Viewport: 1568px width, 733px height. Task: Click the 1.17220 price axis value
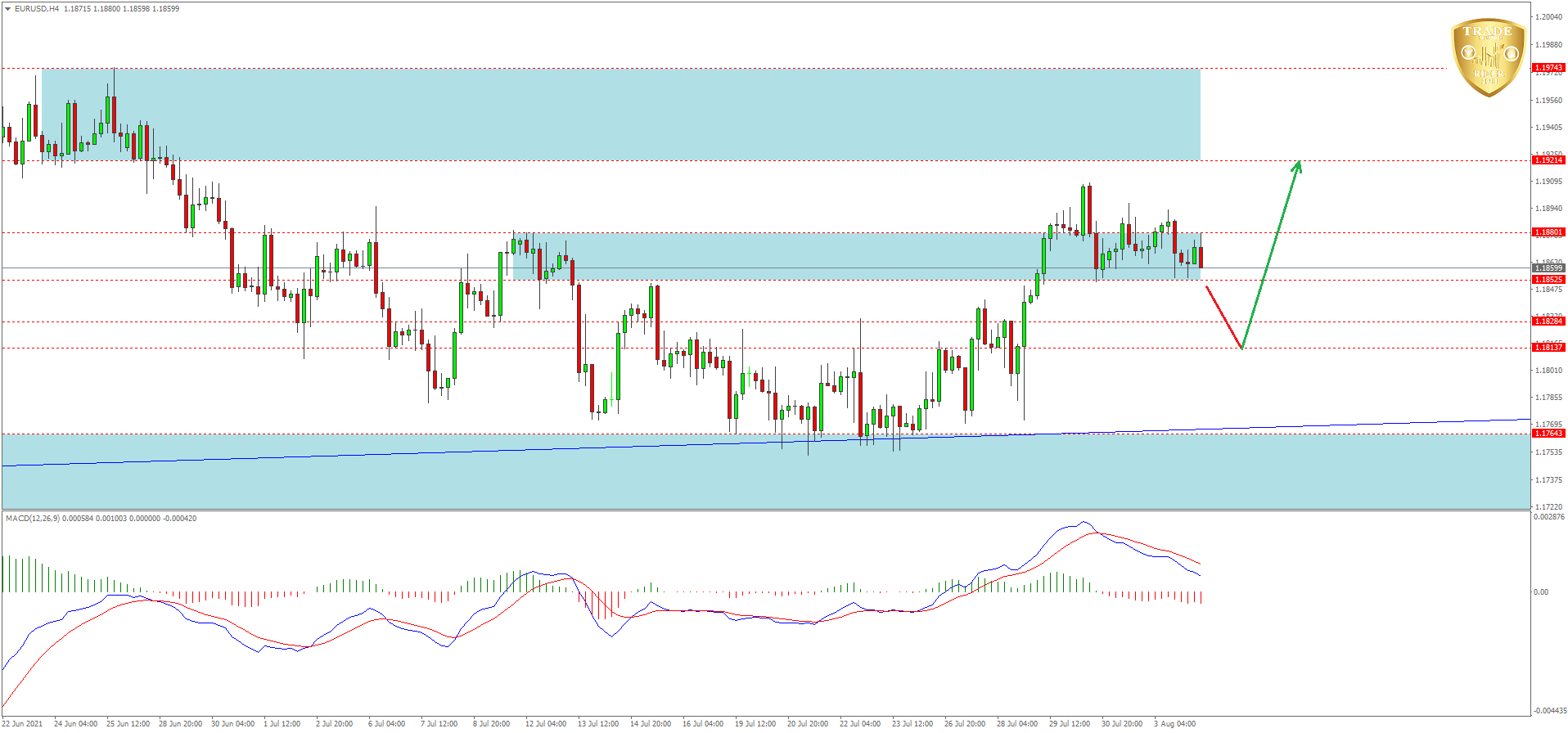coord(1549,507)
